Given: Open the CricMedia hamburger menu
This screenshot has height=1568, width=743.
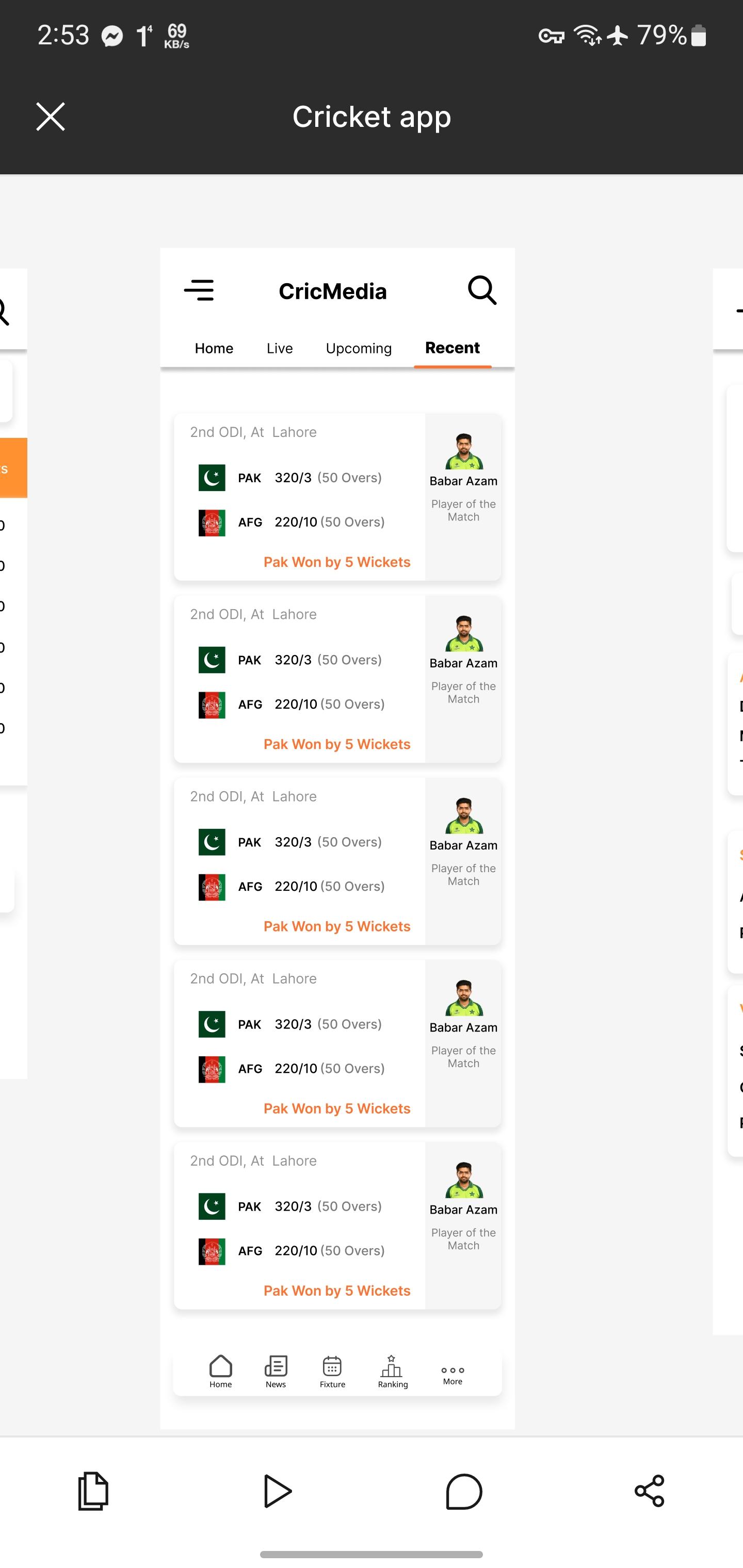Looking at the screenshot, I should 199,290.
